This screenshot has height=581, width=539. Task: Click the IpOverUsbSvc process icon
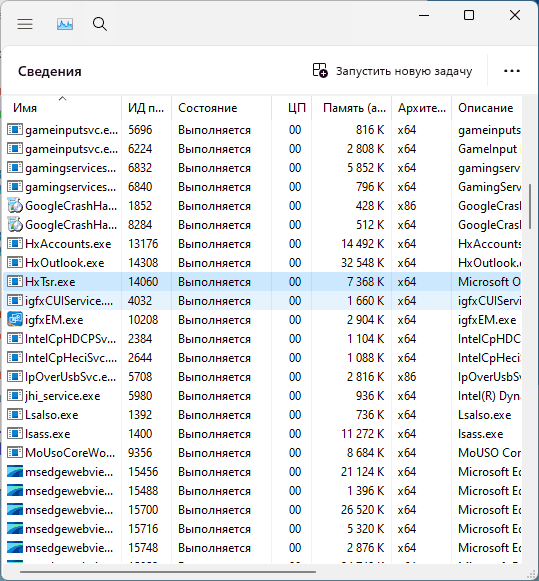[x=15, y=376]
